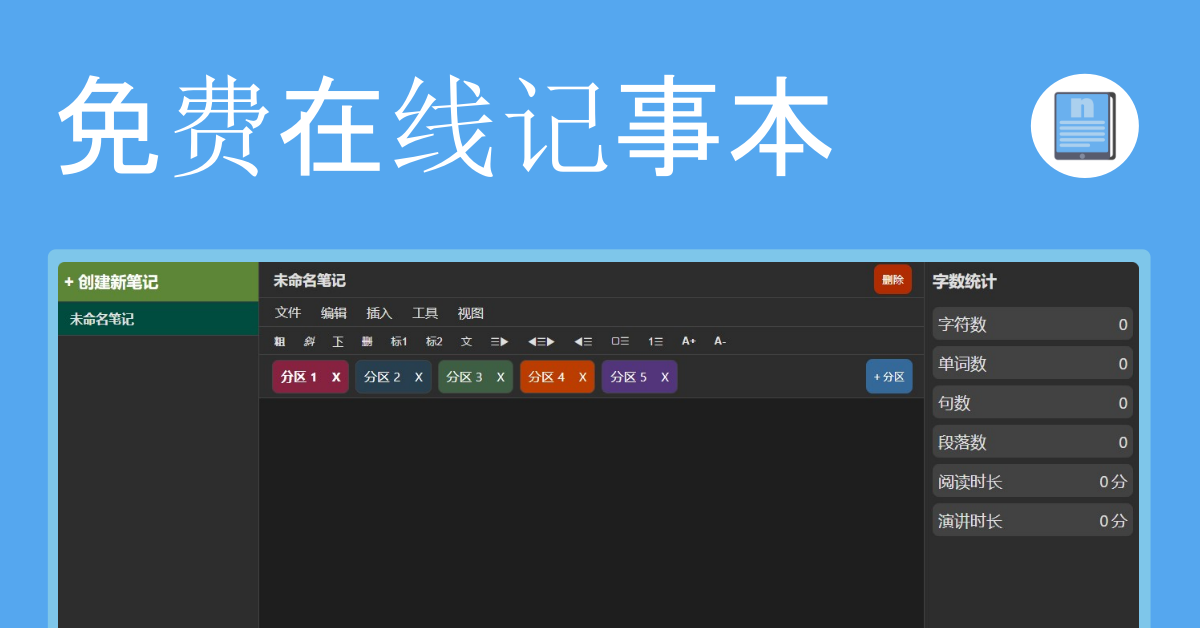Expand the 插入 menu
The height and width of the screenshot is (628, 1200).
[379, 313]
